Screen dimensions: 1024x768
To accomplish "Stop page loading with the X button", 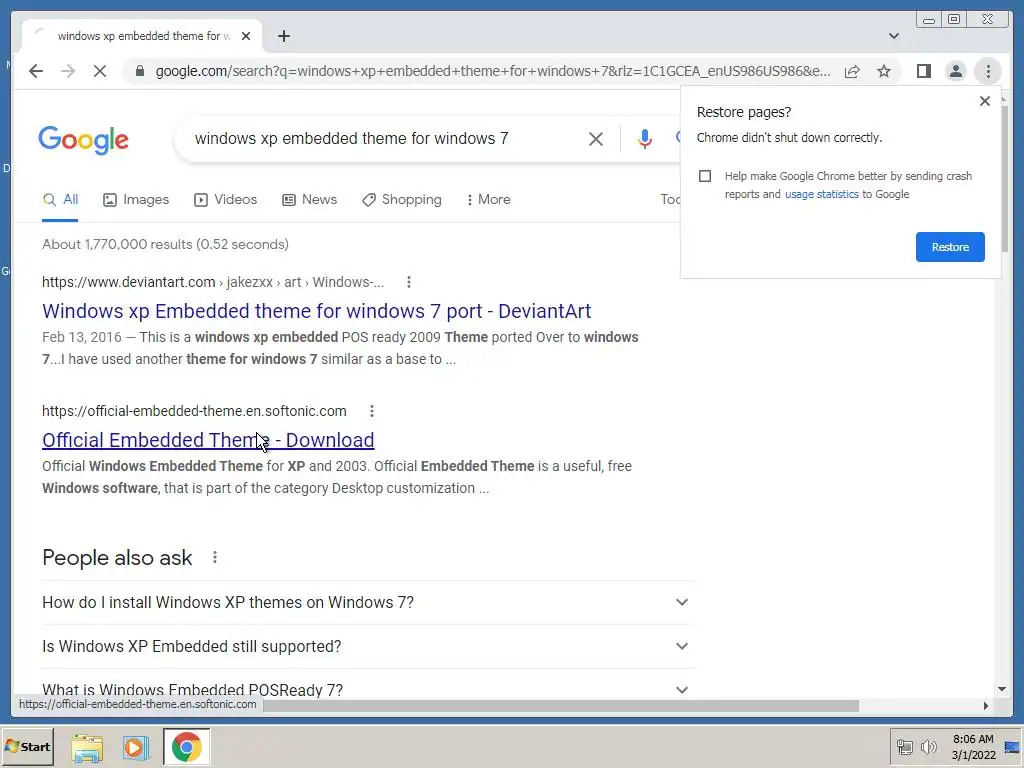I will point(100,71).
